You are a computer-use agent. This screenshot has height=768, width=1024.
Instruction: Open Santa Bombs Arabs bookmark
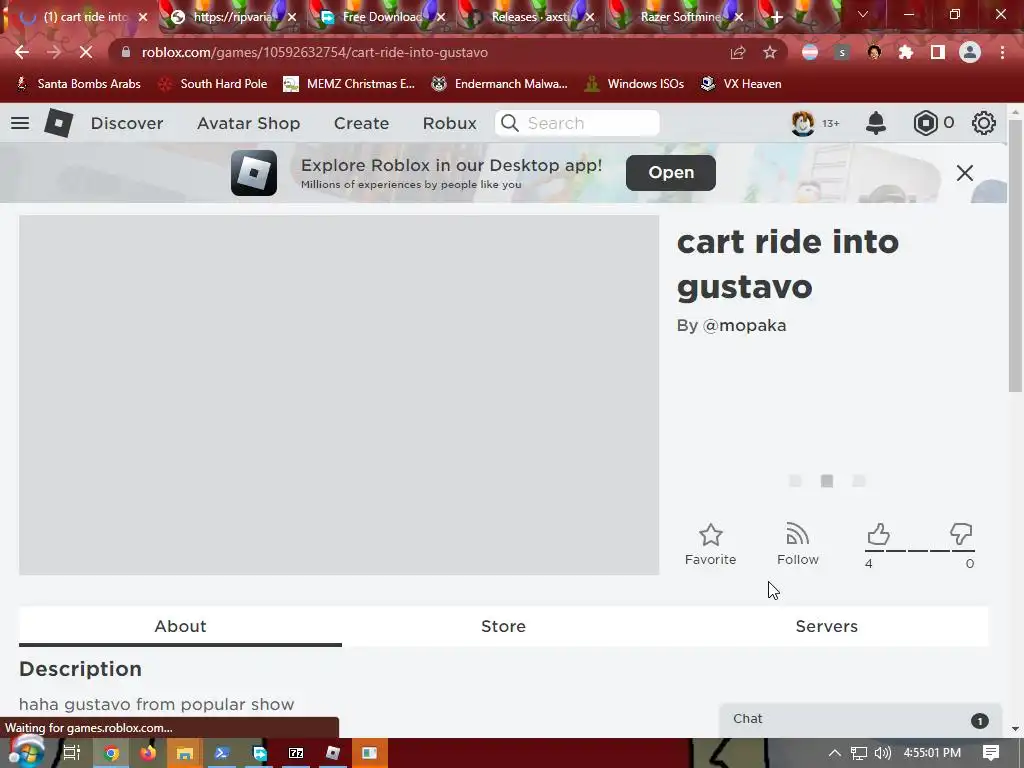tap(78, 84)
